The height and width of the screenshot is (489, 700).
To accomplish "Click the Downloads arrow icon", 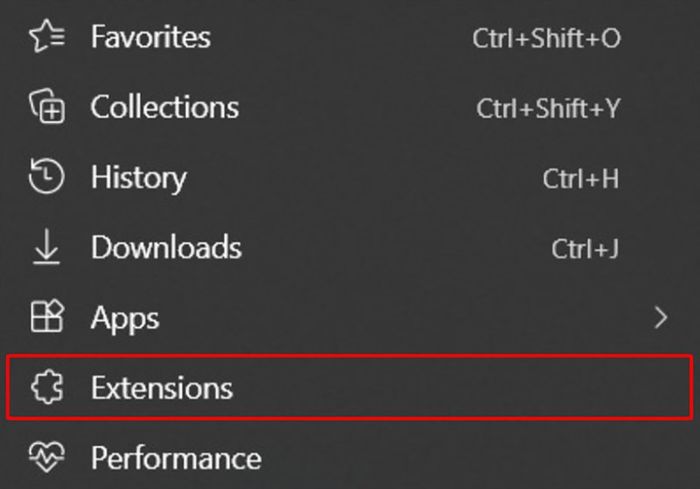I will (x=46, y=248).
